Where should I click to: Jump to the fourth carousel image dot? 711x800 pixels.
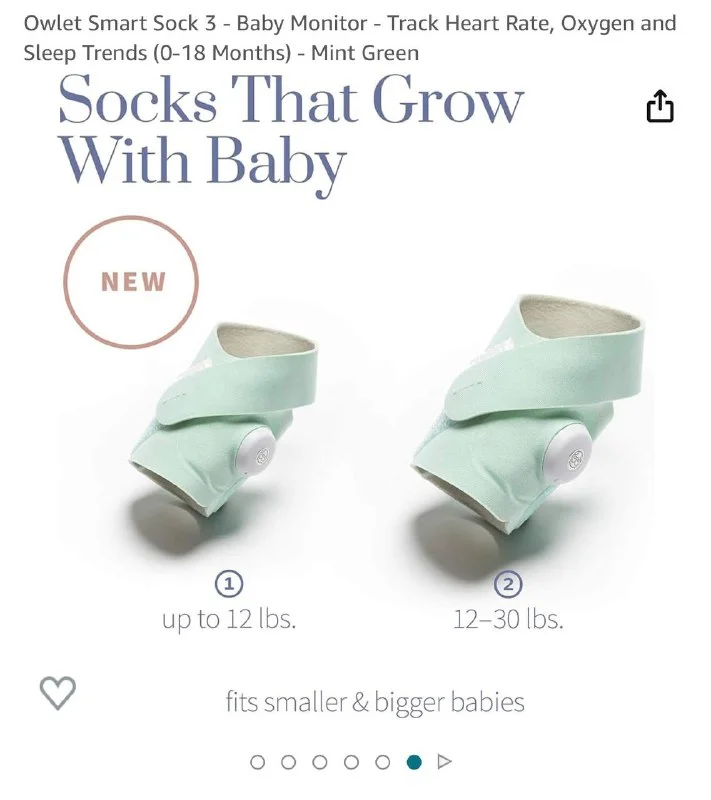tap(351, 762)
